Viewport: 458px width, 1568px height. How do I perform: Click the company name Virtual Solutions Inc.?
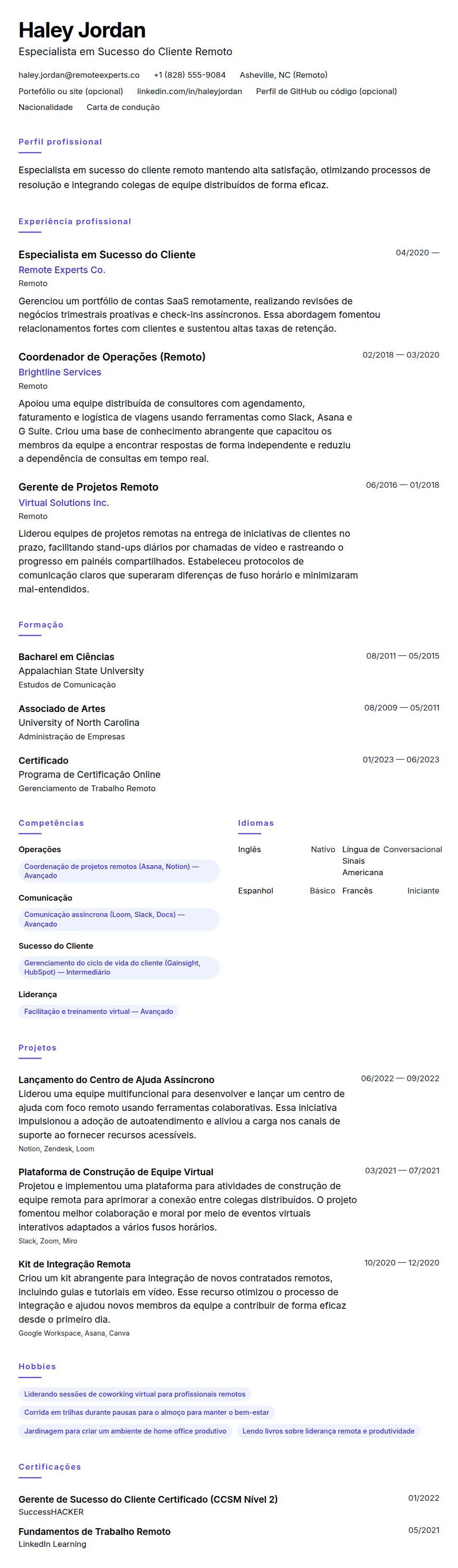tap(64, 503)
